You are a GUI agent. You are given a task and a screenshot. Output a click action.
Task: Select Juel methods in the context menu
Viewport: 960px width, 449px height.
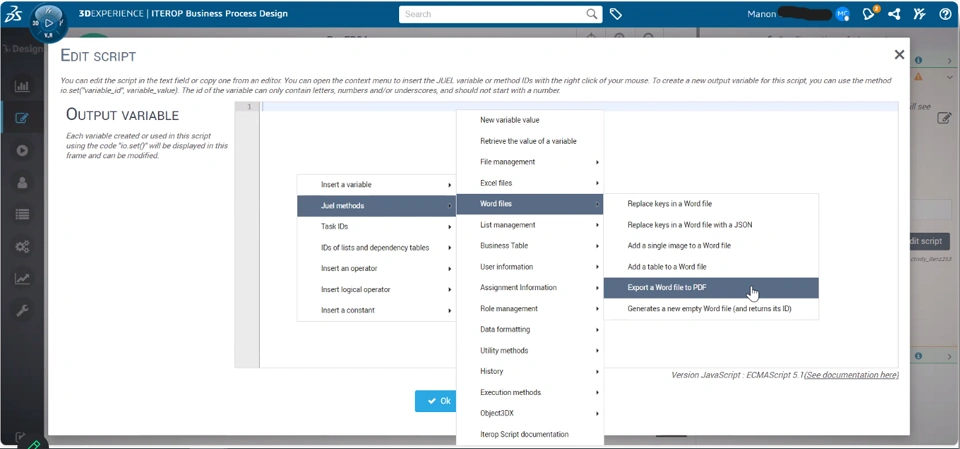377,206
